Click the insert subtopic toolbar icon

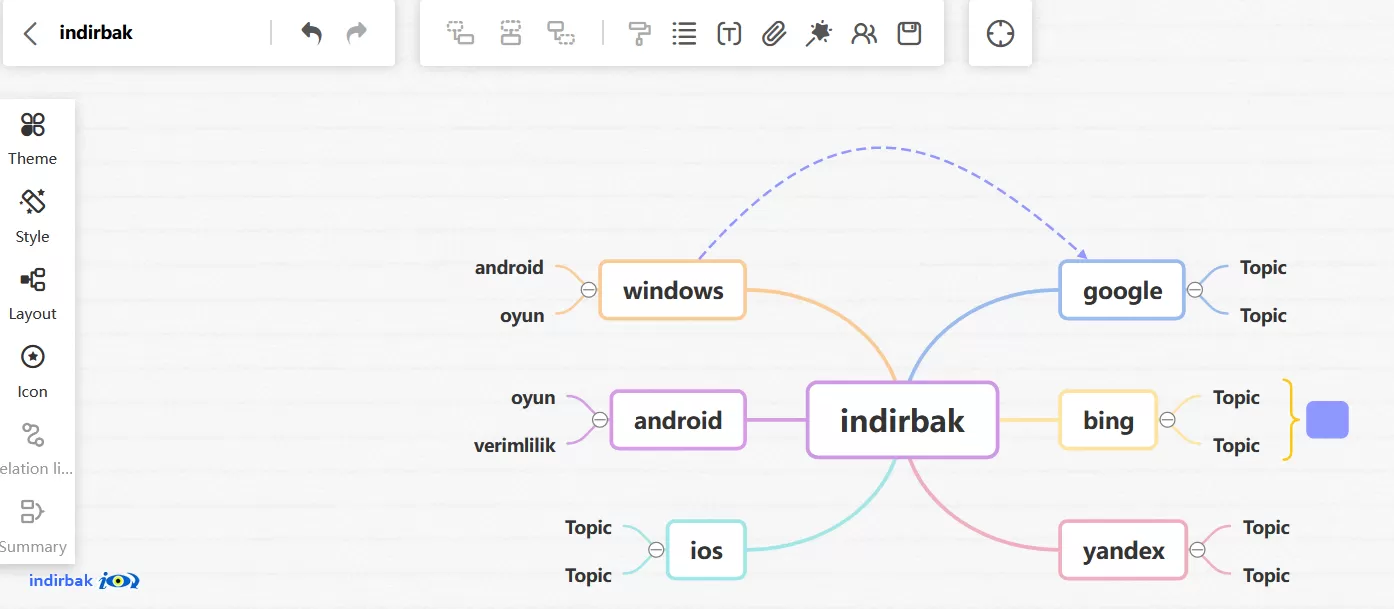pos(460,33)
